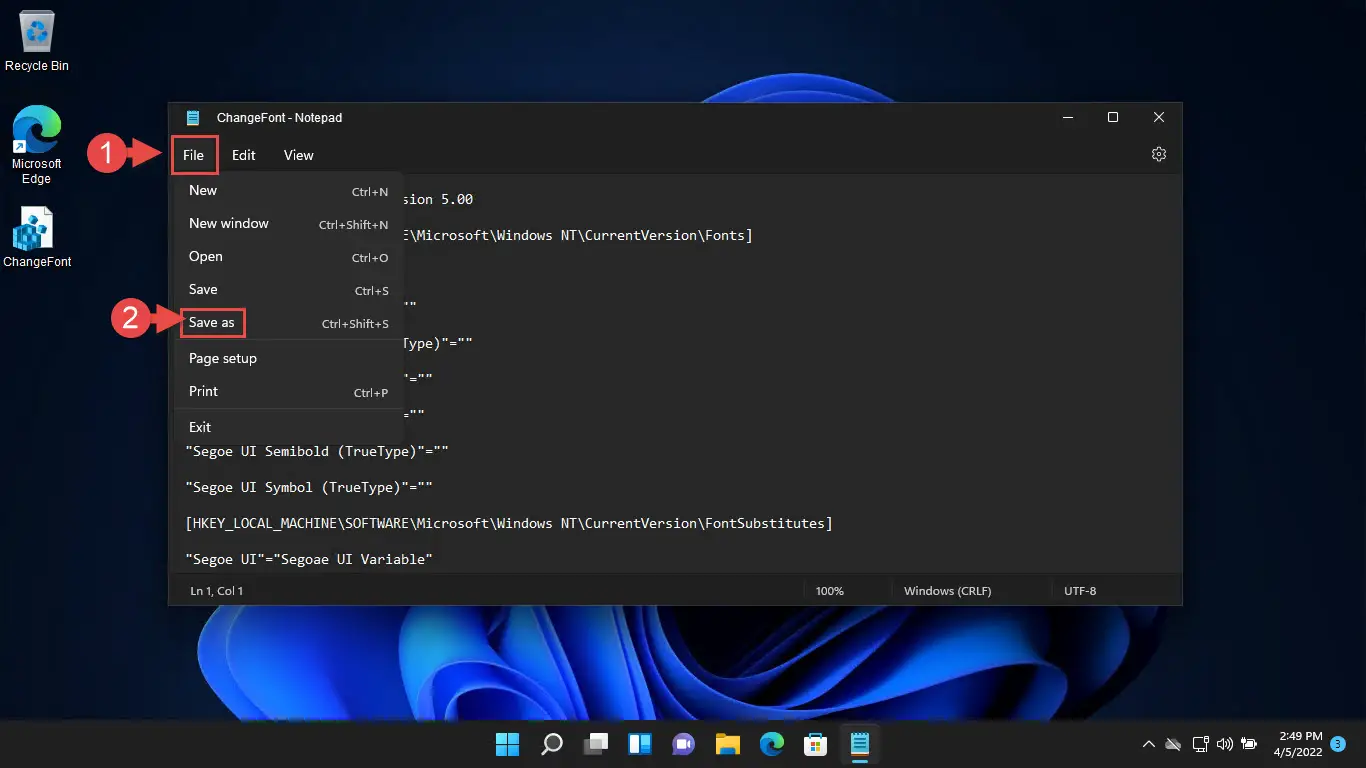This screenshot has width=1366, height=768.
Task: Click the "Segoe UI"="Segoae UI Variable" line
Action: tap(309, 559)
